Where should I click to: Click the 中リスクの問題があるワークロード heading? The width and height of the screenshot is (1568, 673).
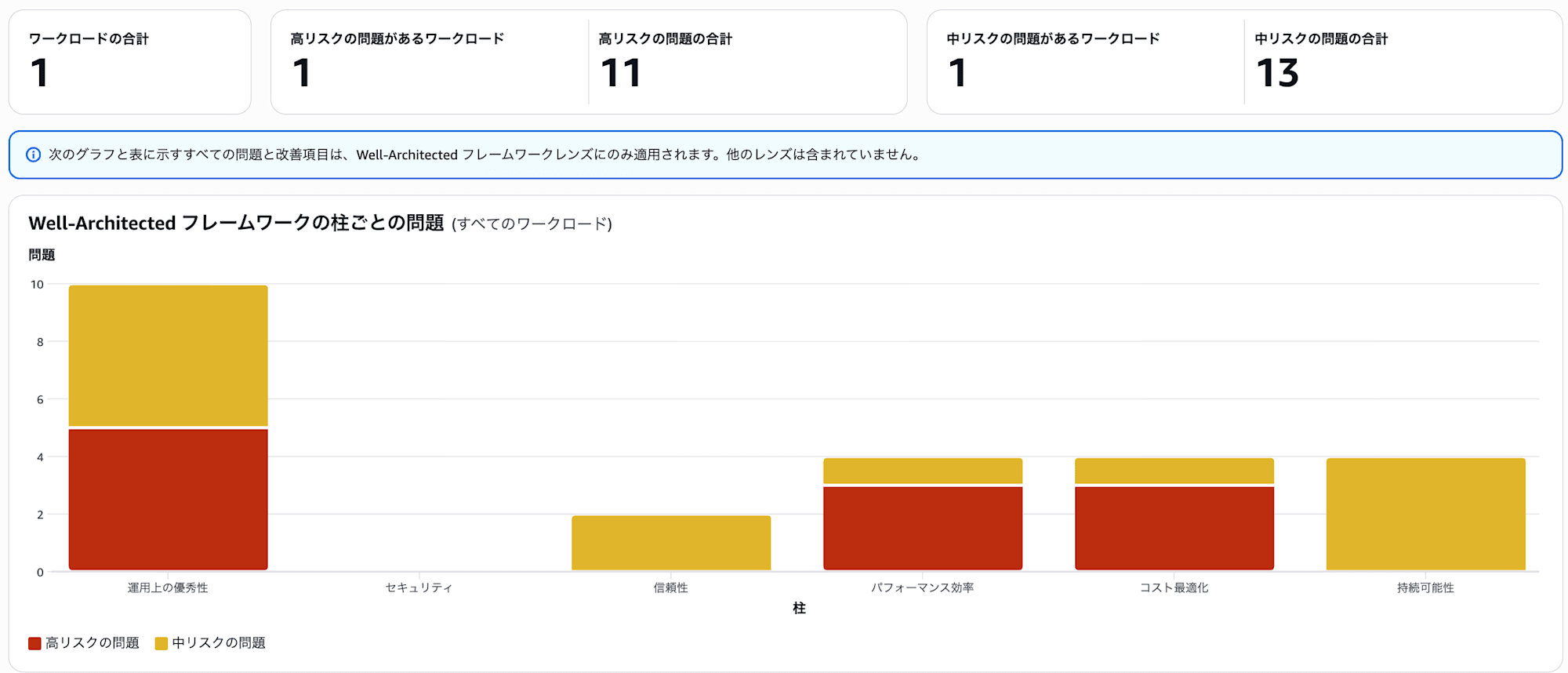pos(1053,38)
